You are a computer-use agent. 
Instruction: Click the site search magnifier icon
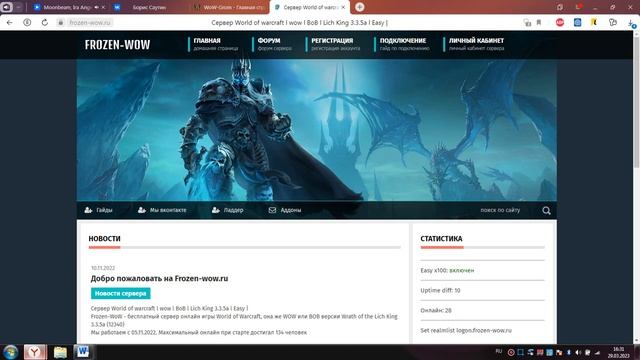click(546, 211)
